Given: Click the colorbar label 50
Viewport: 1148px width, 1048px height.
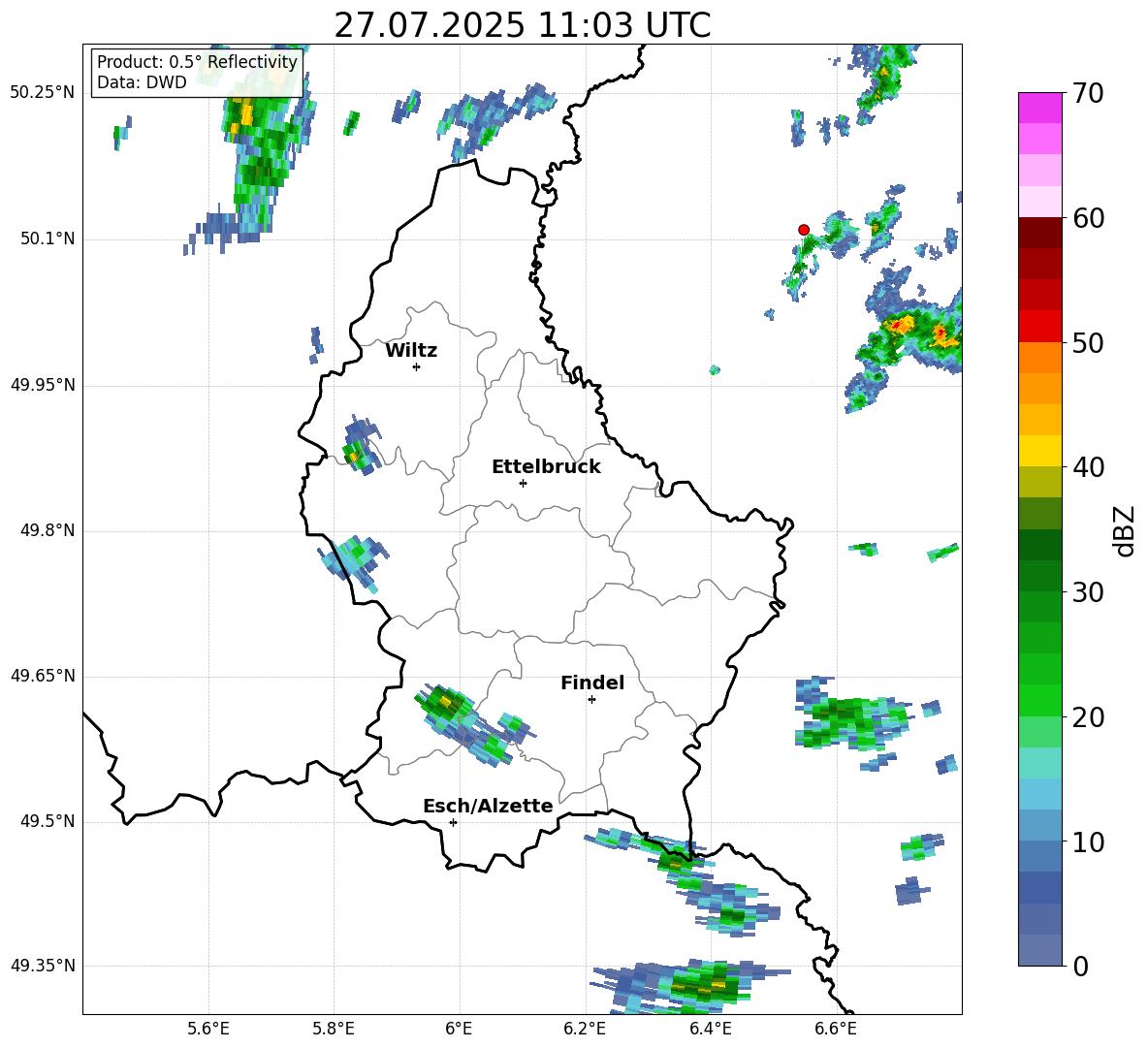Looking at the screenshot, I should 1088,342.
